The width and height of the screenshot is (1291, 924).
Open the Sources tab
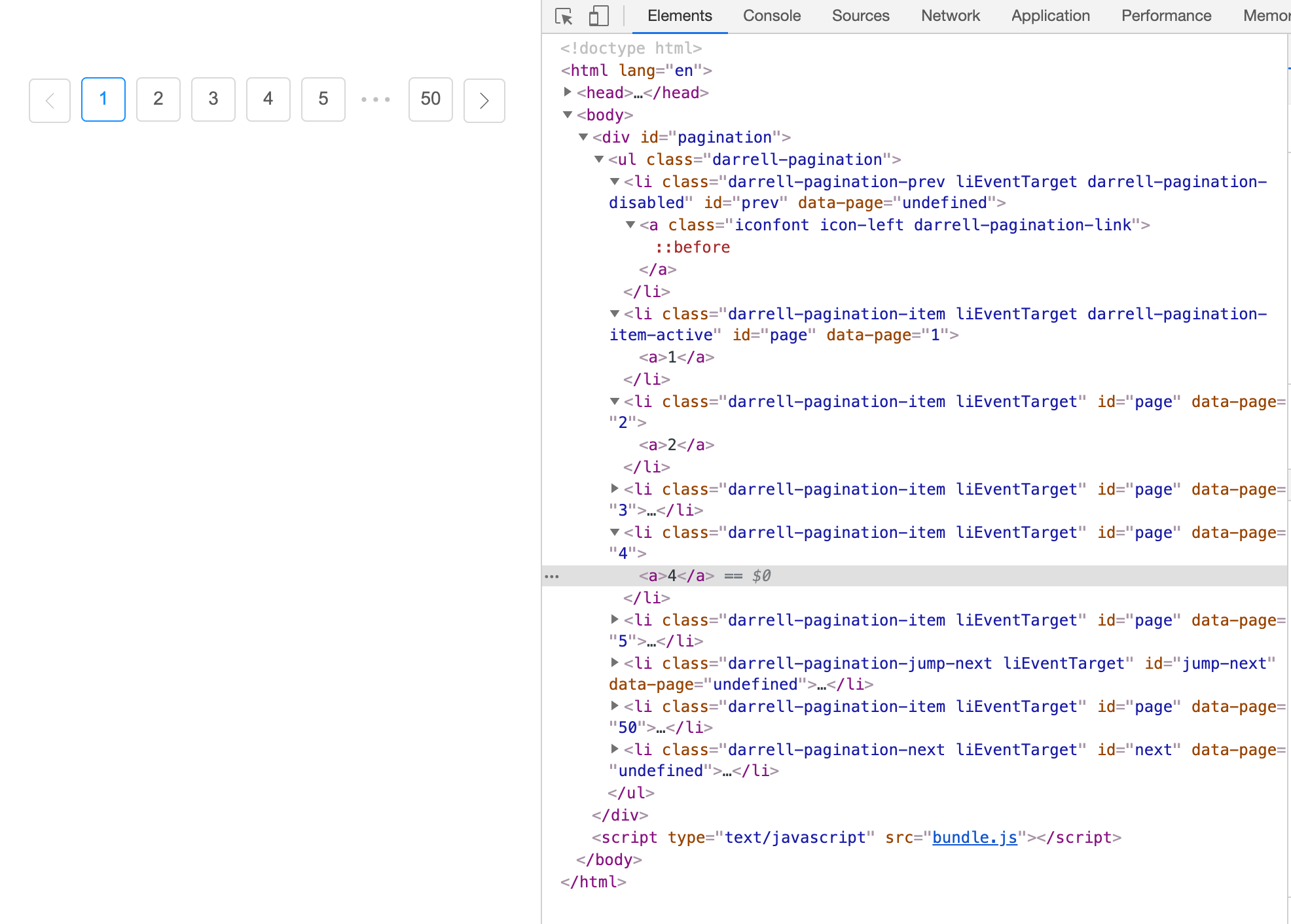pos(860,16)
